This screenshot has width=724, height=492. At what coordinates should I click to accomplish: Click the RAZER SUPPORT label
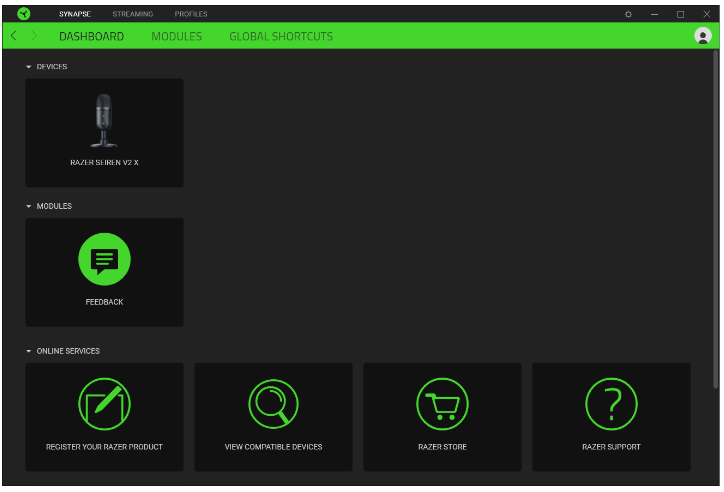click(x=611, y=447)
